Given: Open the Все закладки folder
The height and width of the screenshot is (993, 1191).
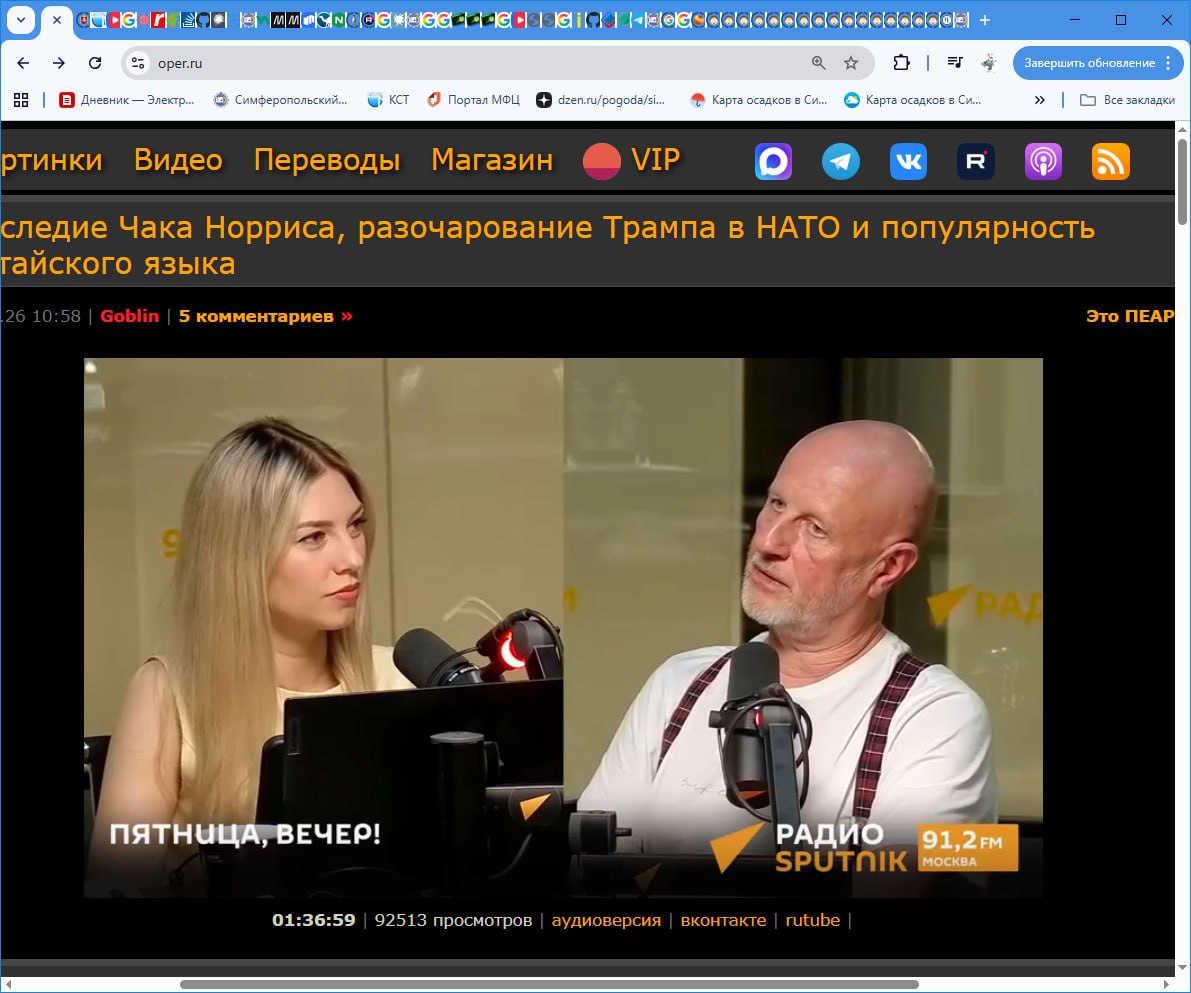Looking at the screenshot, I should pyautogui.click(x=1127, y=100).
